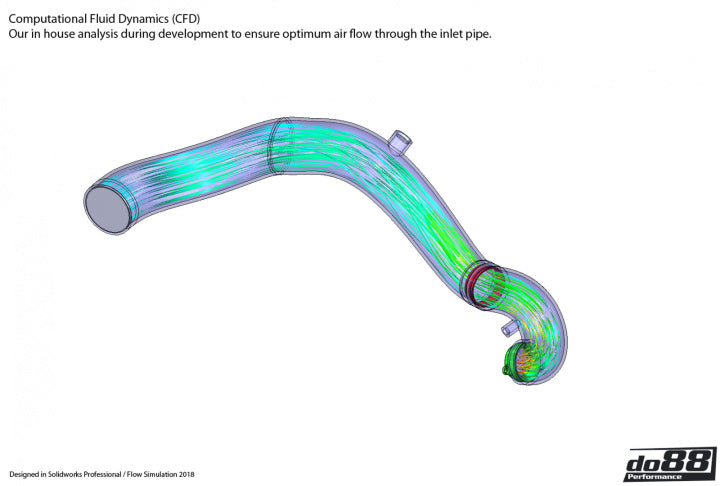Click the do88 Performance logo

(670, 464)
